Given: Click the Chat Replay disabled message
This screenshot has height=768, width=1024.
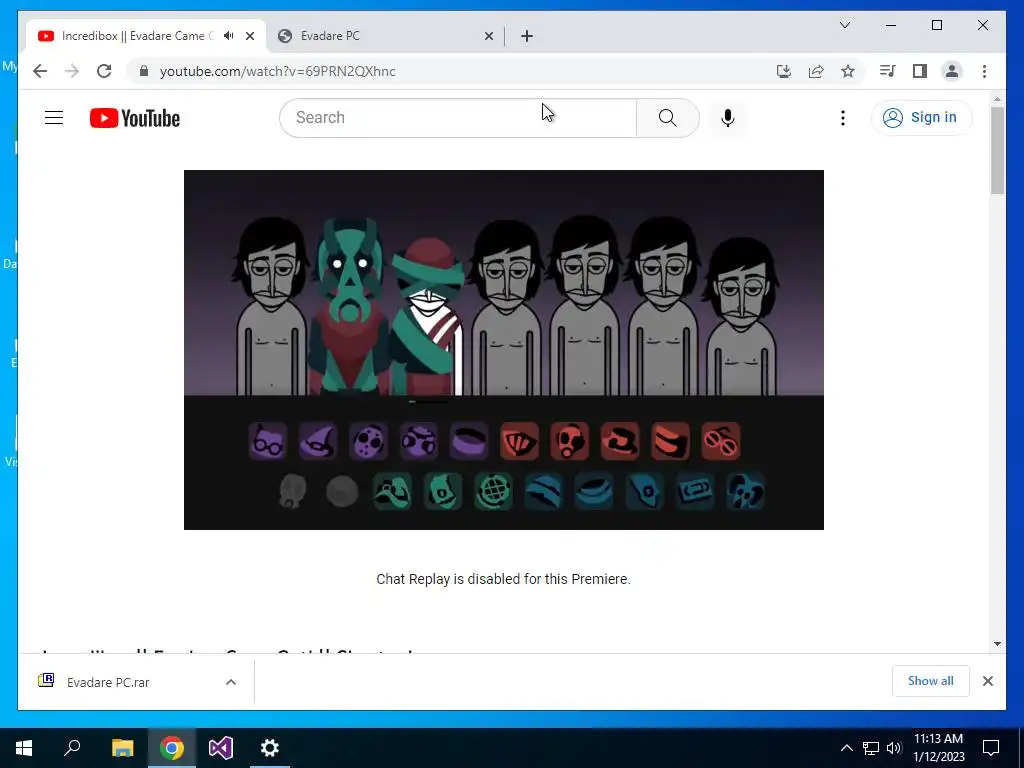Looking at the screenshot, I should click(503, 579).
